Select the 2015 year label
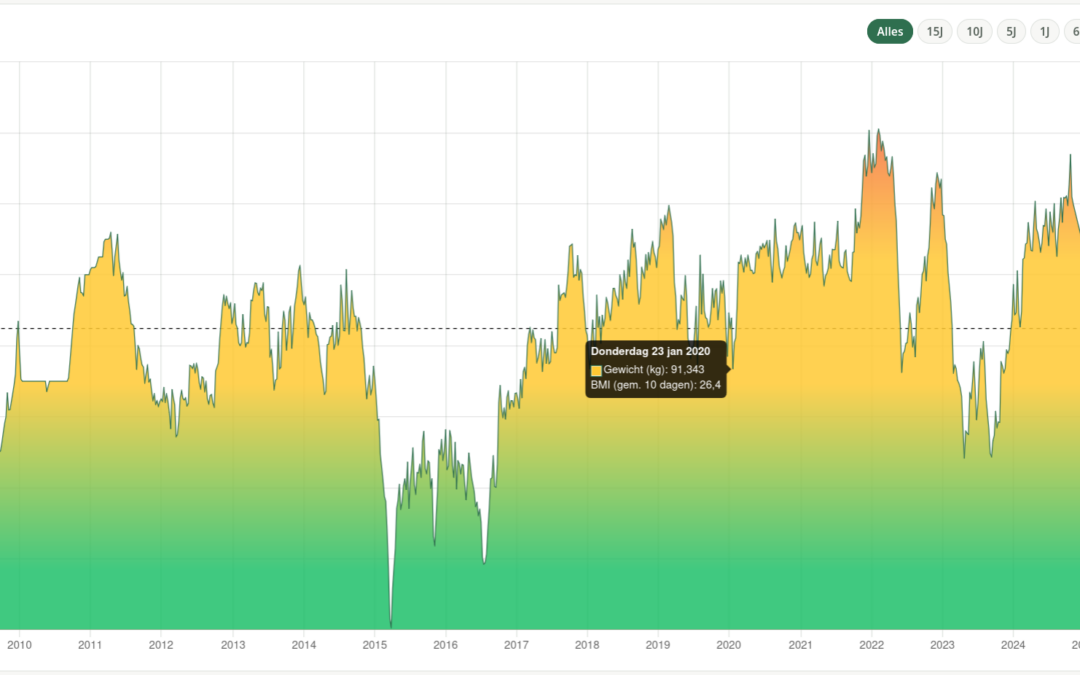Viewport: 1080px width, 675px height. click(x=375, y=645)
